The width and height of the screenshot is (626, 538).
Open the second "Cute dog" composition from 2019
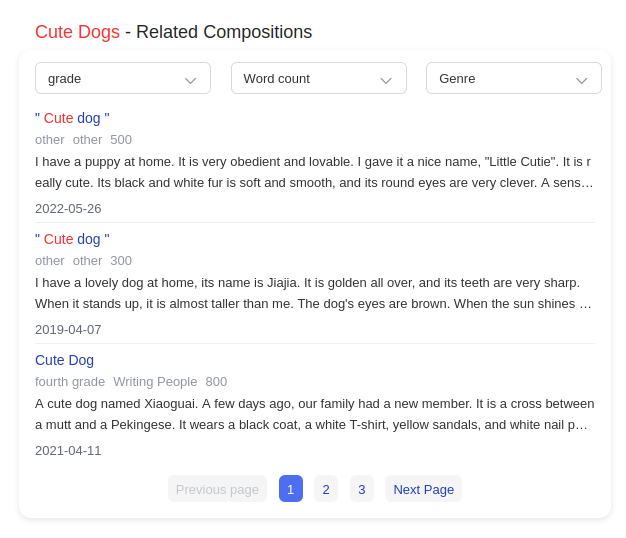72,239
